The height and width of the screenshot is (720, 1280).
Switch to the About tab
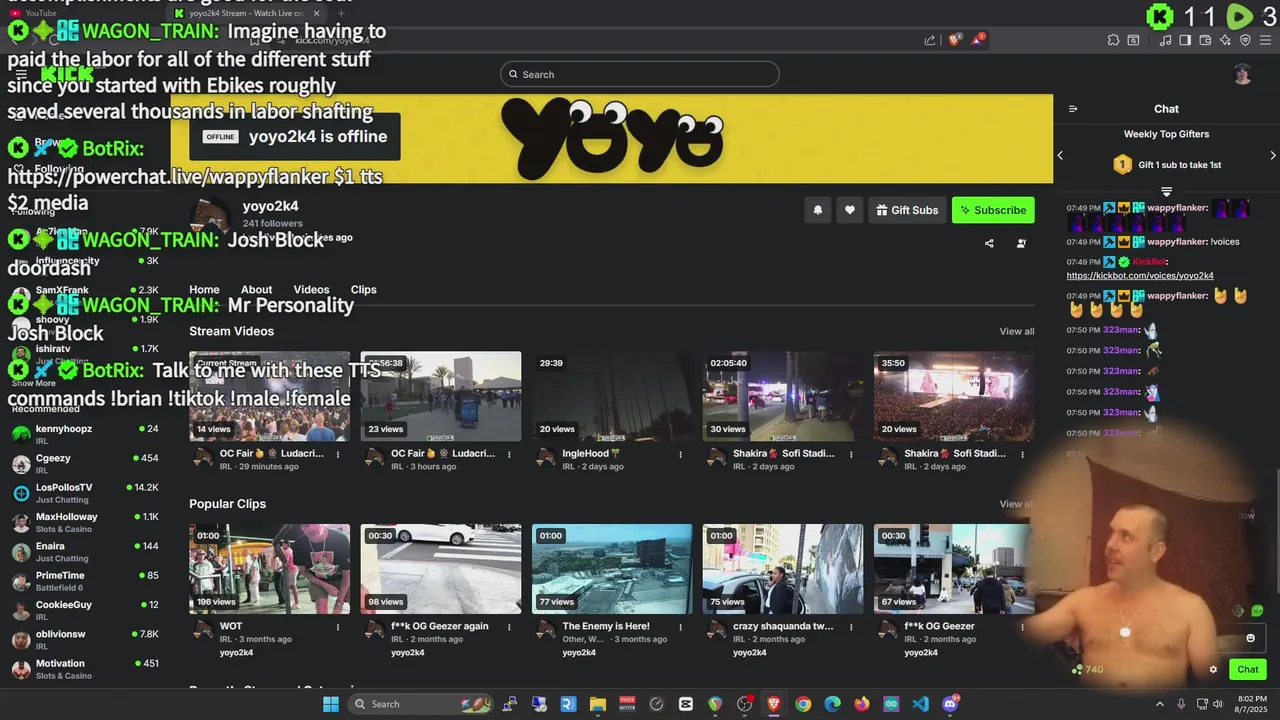(256, 290)
